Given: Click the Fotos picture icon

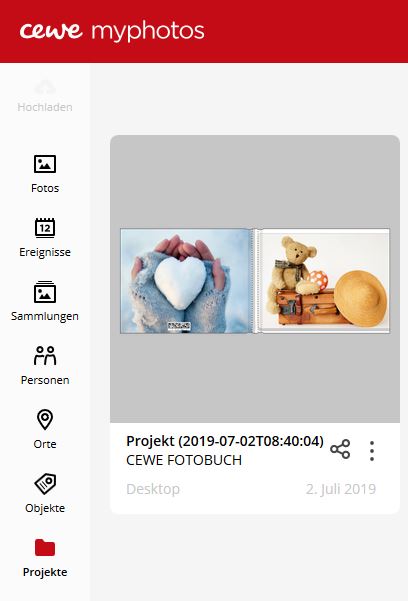Looking at the screenshot, I should (45, 164).
